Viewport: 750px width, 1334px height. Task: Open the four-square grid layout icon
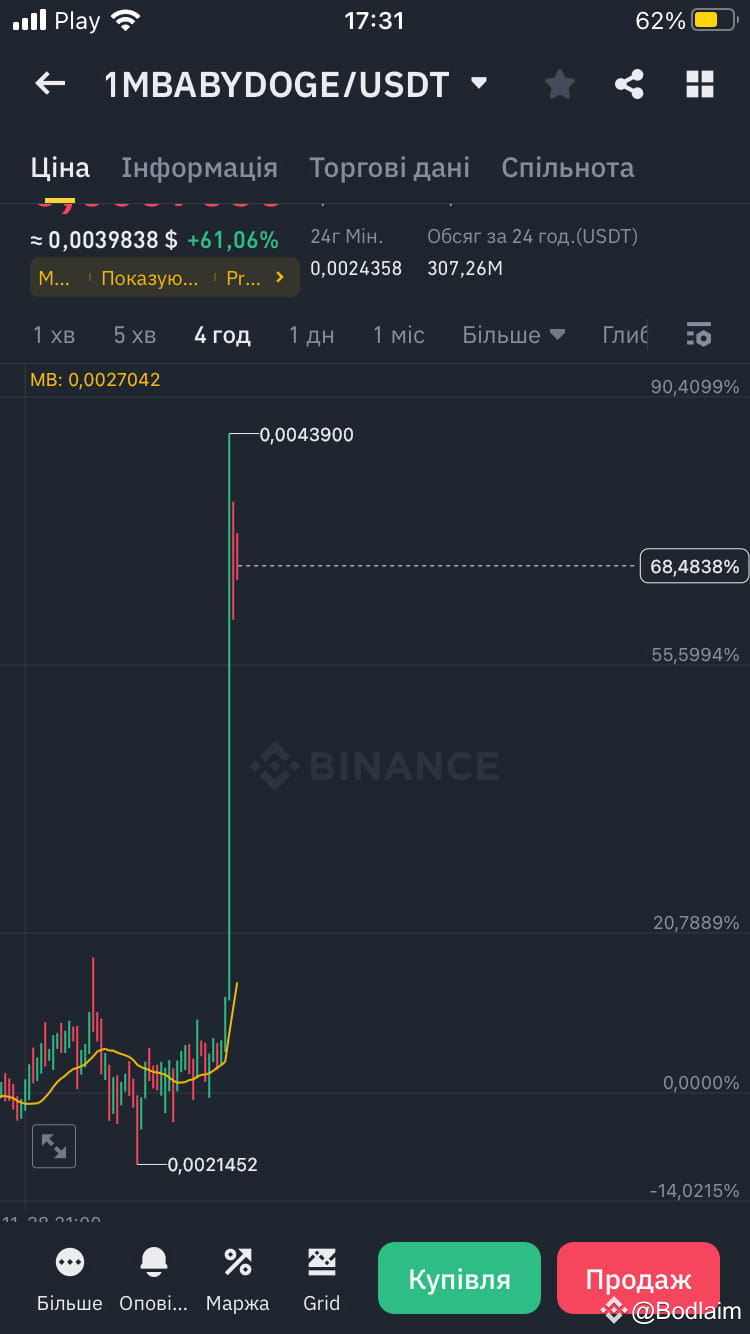pos(700,85)
